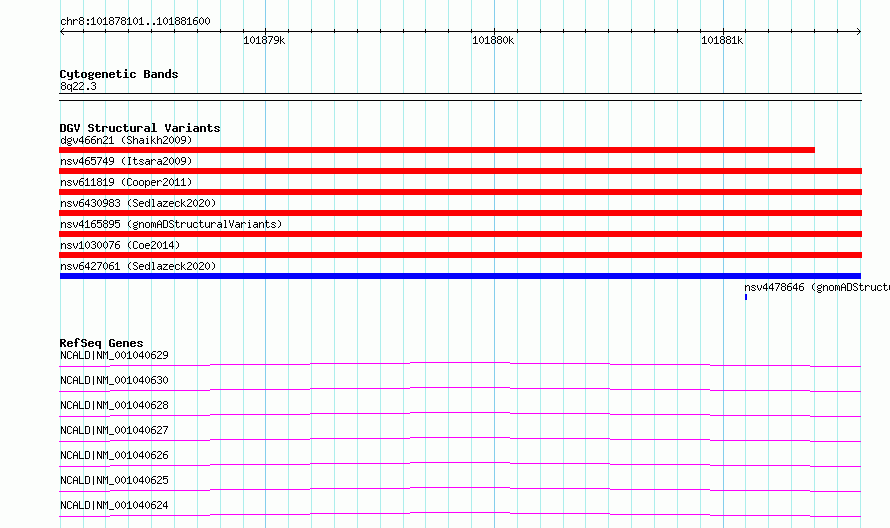Click the 101880k ruler tick label

tap(493, 40)
